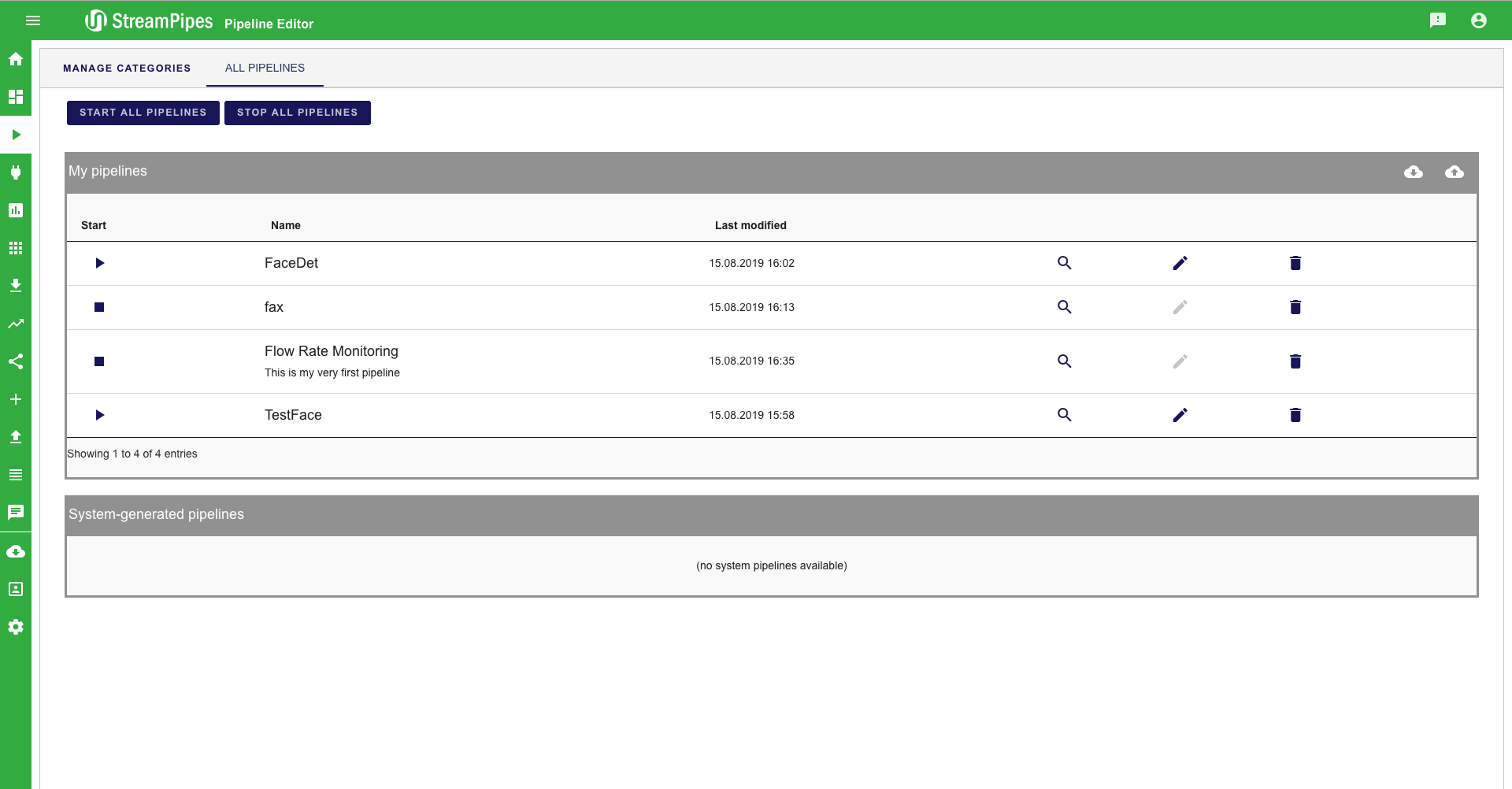This screenshot has height=789, width=1512.
Task: Open the plug connect icon in sidebar
Action: click(x=16, y=172)
